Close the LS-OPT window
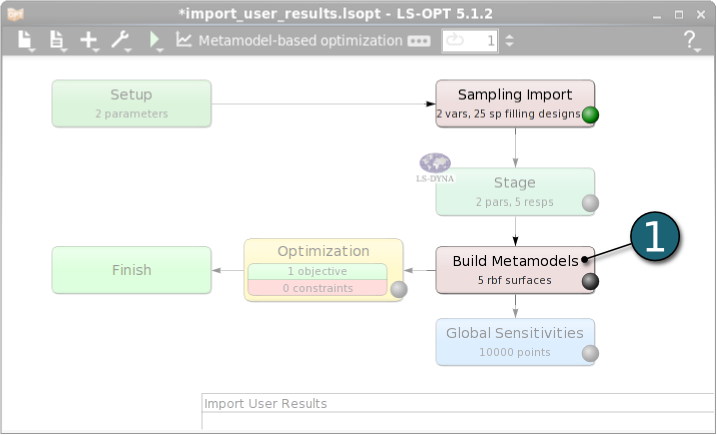Screen dimensions: 717x435 (701, 15)
